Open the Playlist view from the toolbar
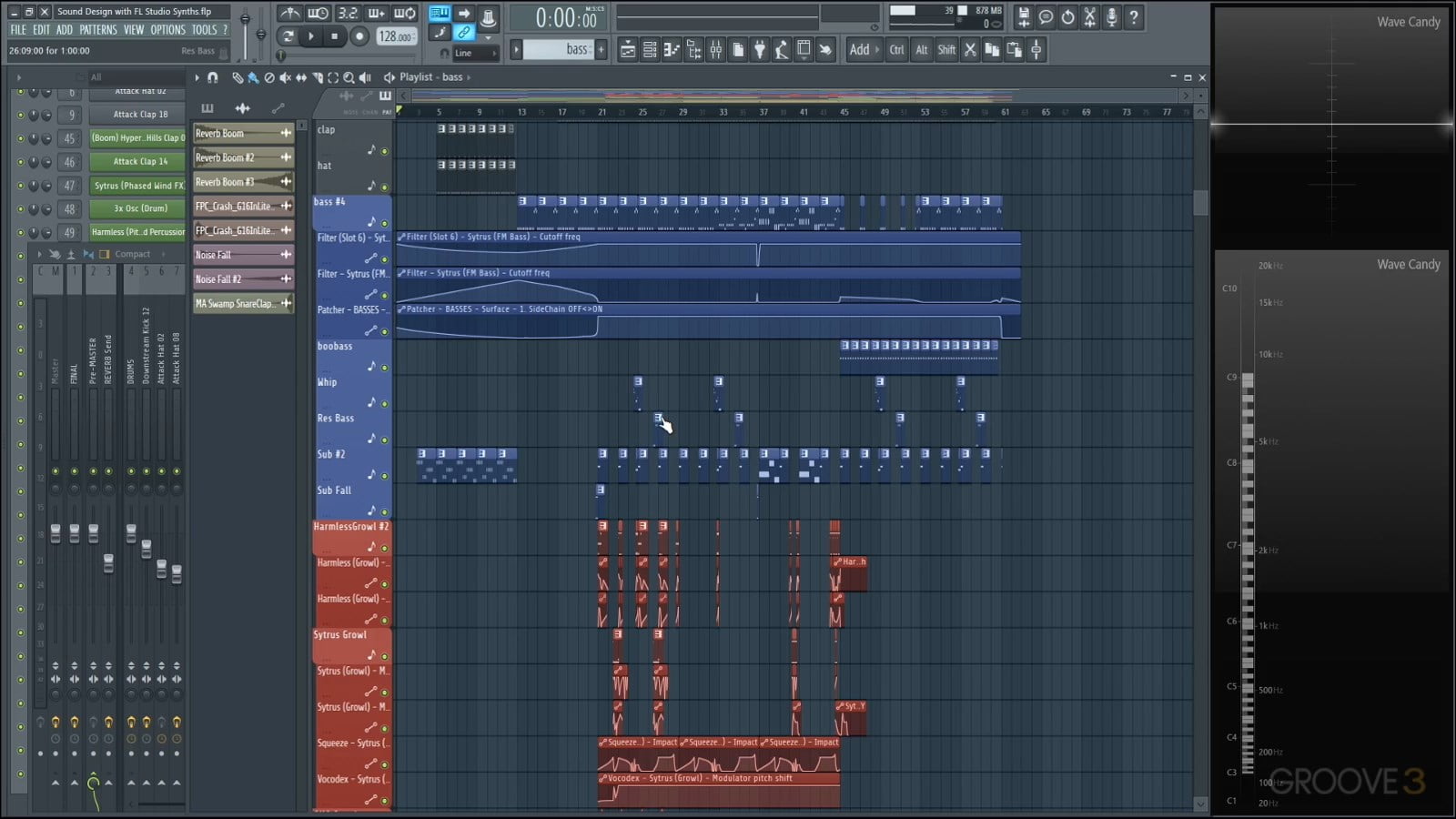Screen dimensions: 1456x819 [x=628, y=49]
